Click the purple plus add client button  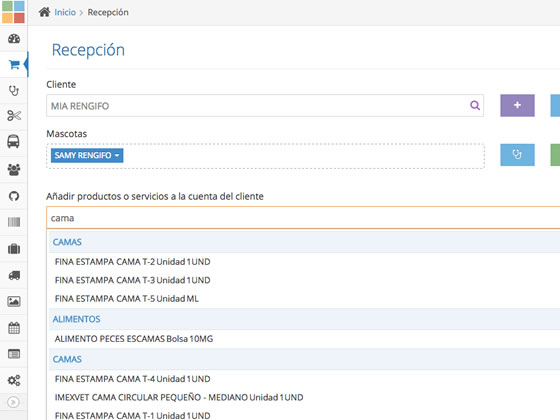(518, 105)
